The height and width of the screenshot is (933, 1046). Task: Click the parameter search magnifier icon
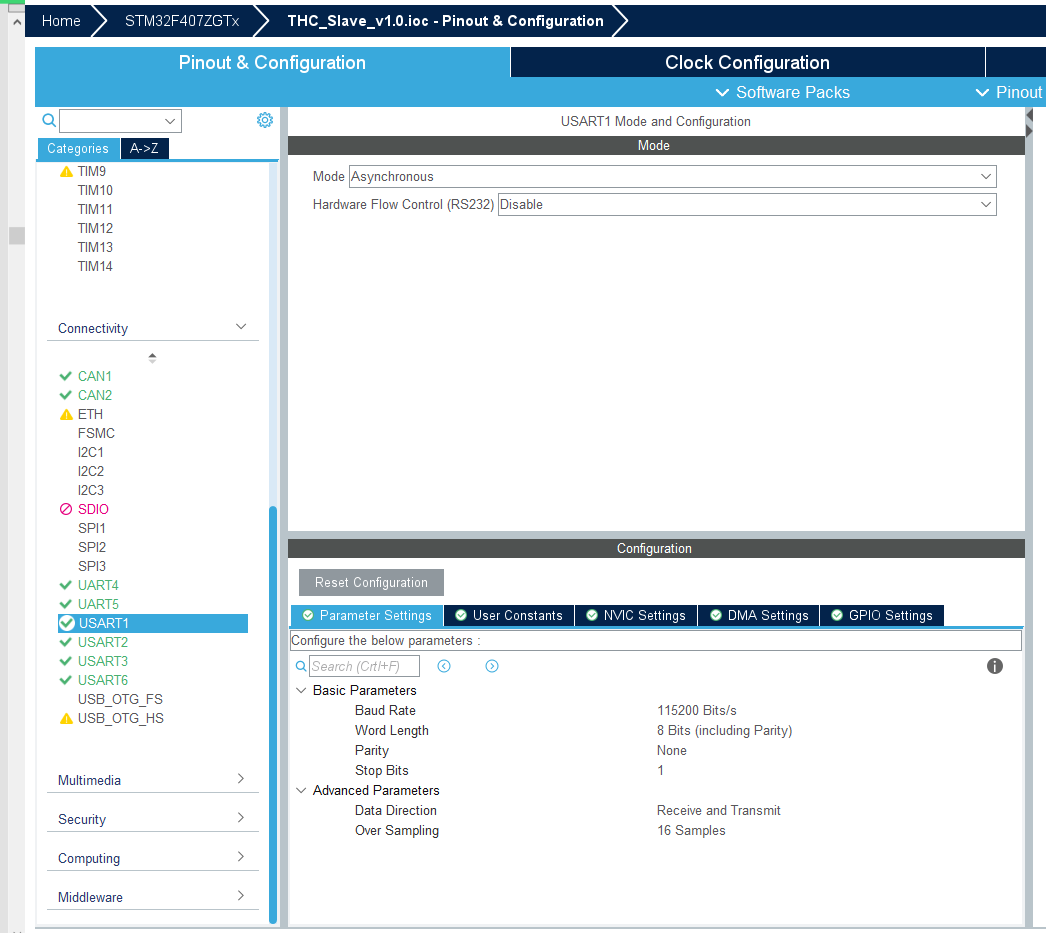(301, 666)
